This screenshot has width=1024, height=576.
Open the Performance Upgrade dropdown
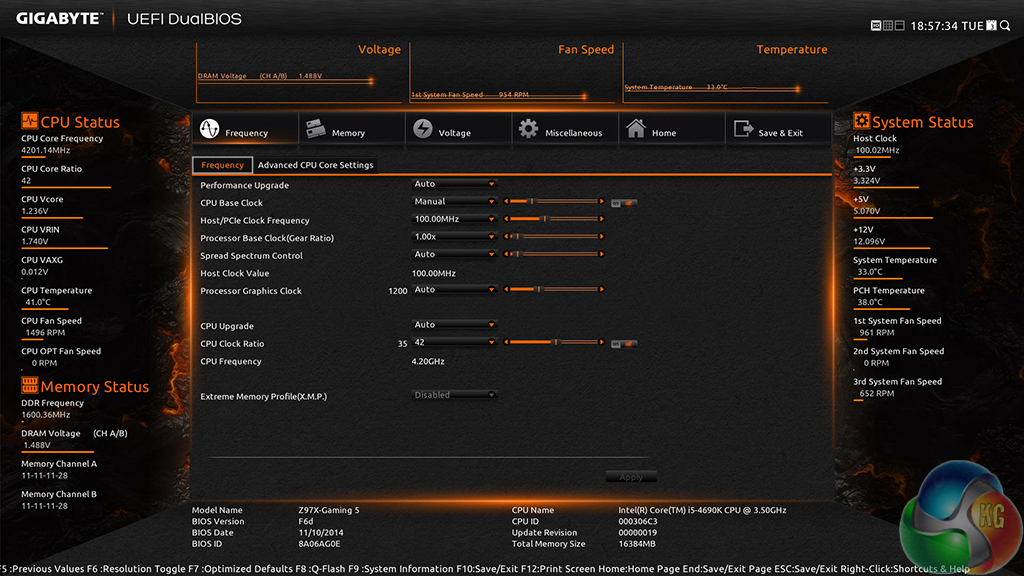[455, 184]
